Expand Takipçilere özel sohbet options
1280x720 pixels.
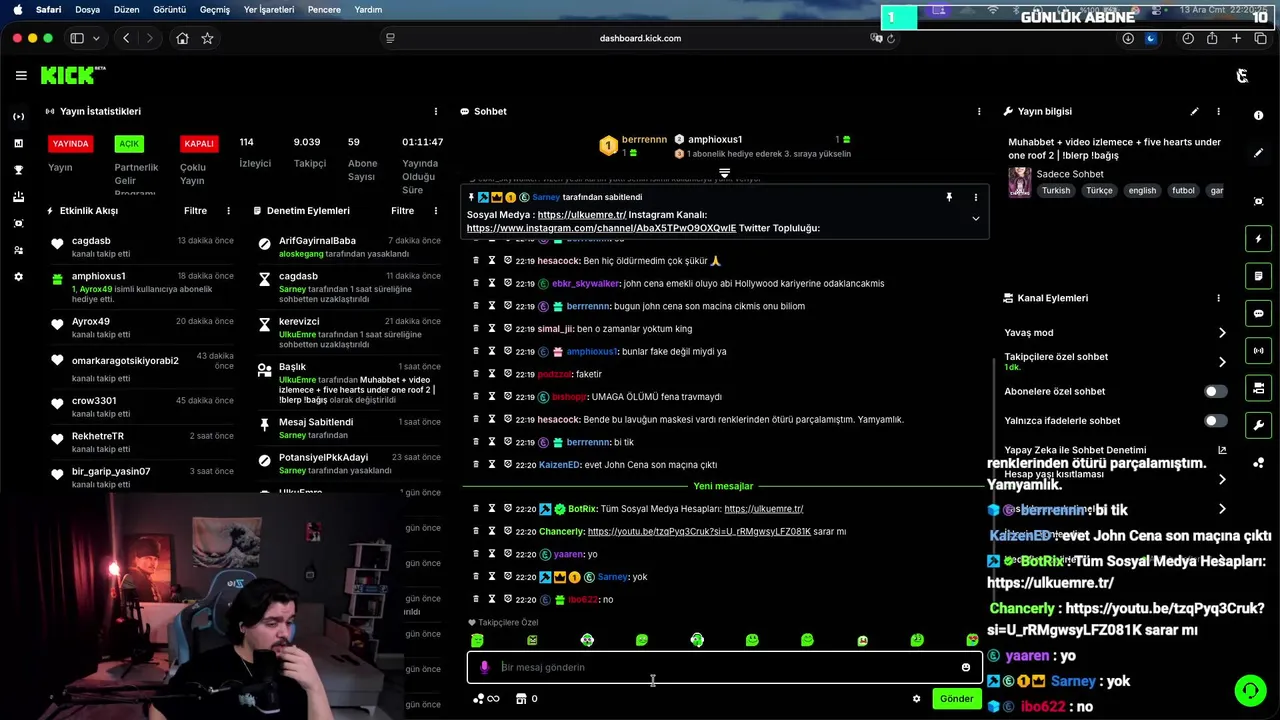[1222, 362]
